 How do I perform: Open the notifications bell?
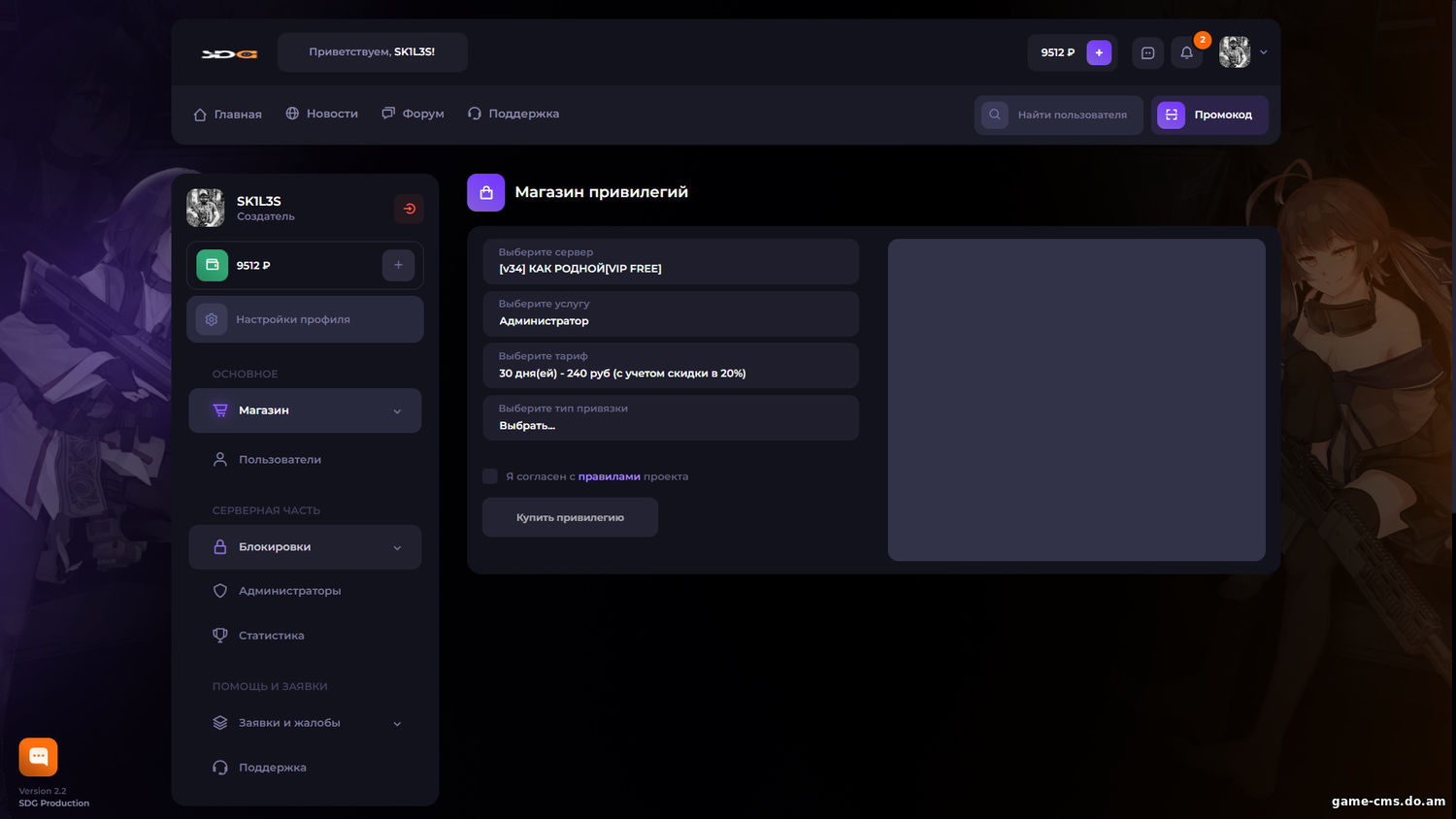[x=1186, y=52]
